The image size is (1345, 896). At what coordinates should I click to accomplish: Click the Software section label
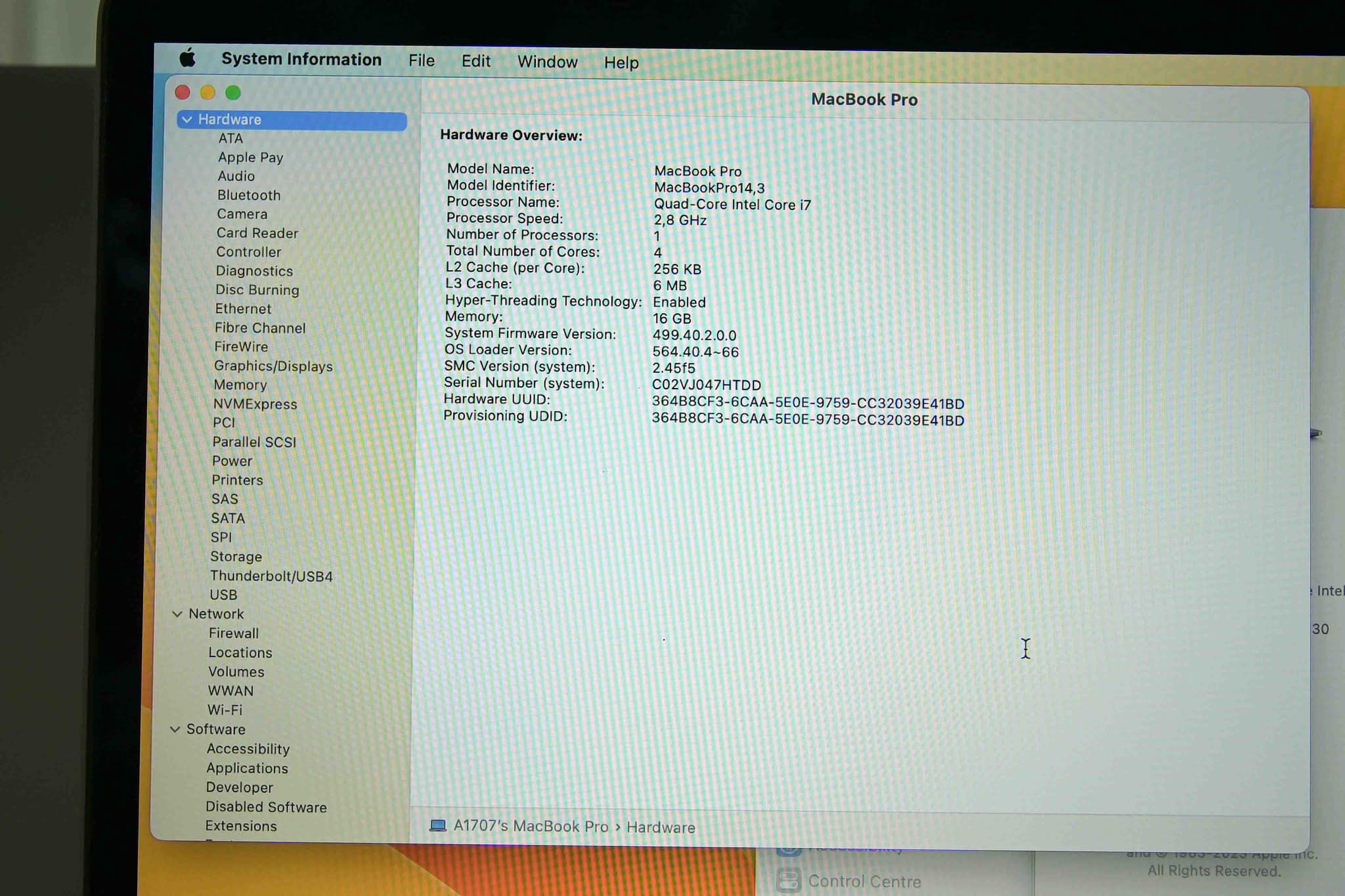point(215,729)
